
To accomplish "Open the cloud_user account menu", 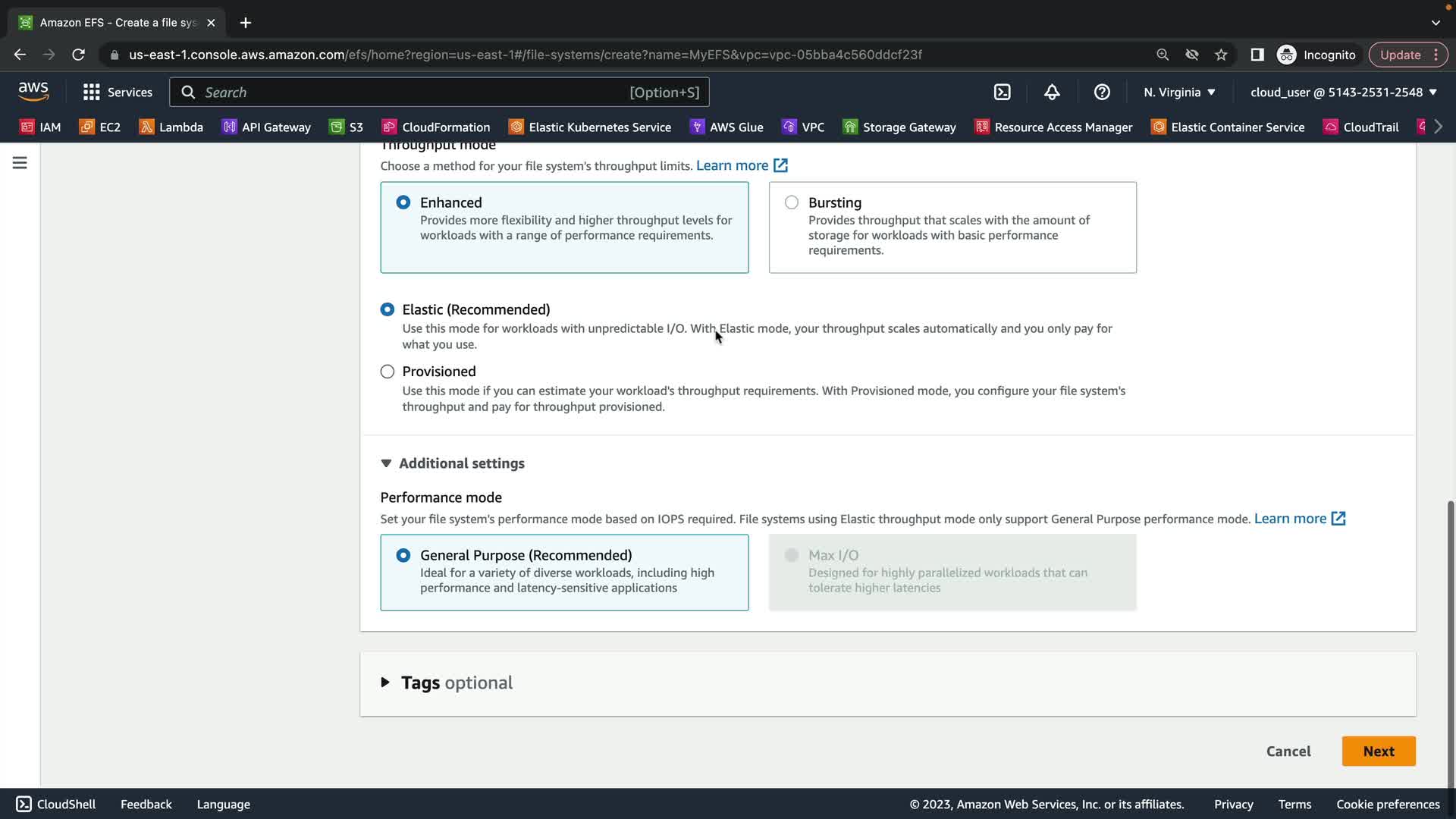I will point(1343,93).
